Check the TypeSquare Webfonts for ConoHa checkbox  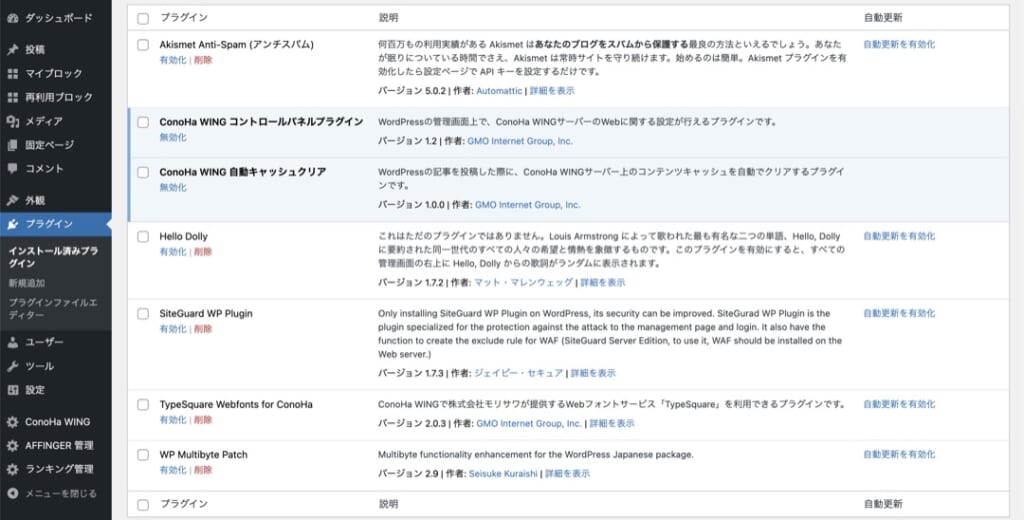(x=143, y=405)
